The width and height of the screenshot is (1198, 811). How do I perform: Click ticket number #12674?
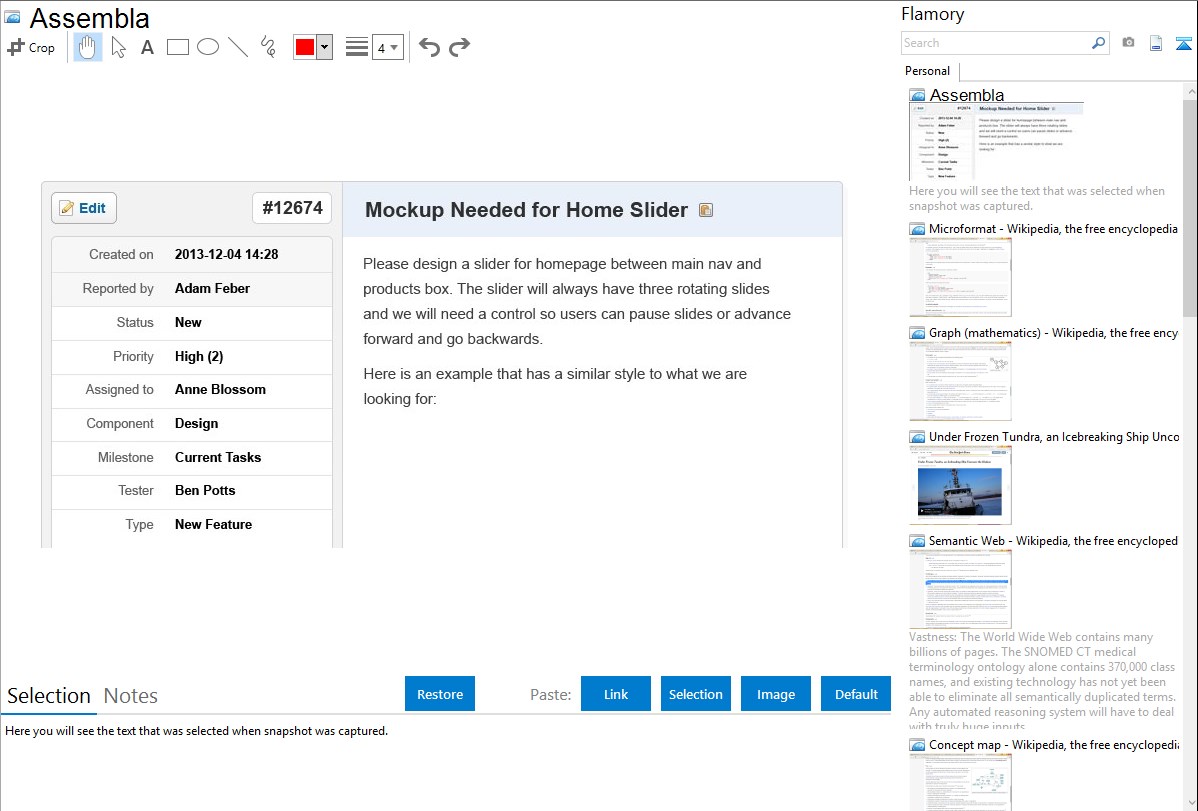pos(292,208)
